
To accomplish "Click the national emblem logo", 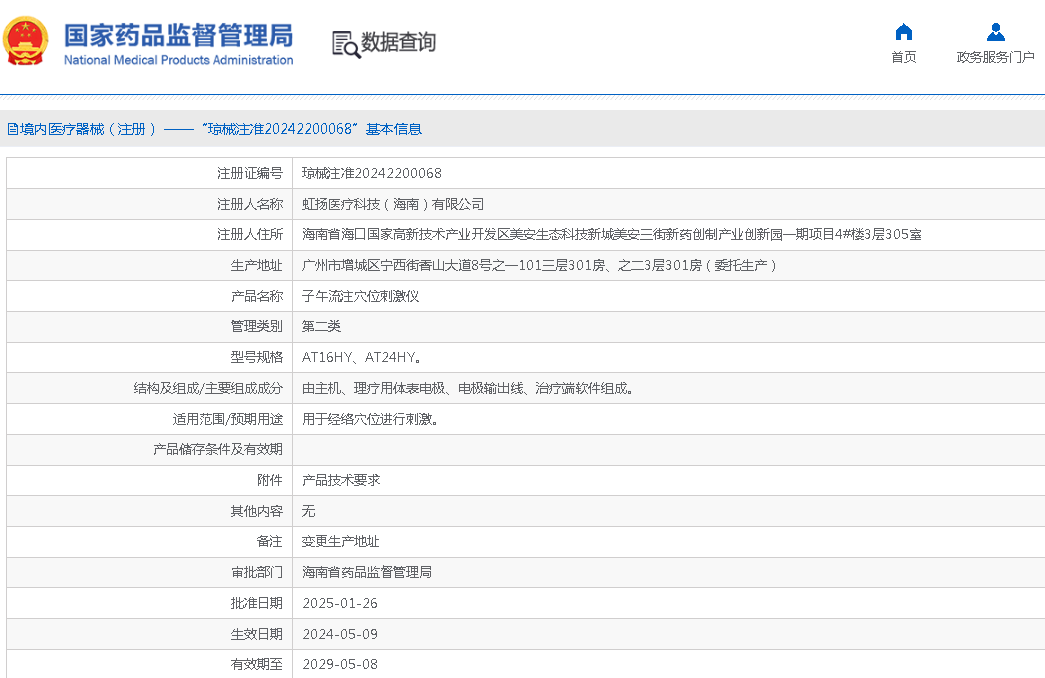I will coord(26,42).
